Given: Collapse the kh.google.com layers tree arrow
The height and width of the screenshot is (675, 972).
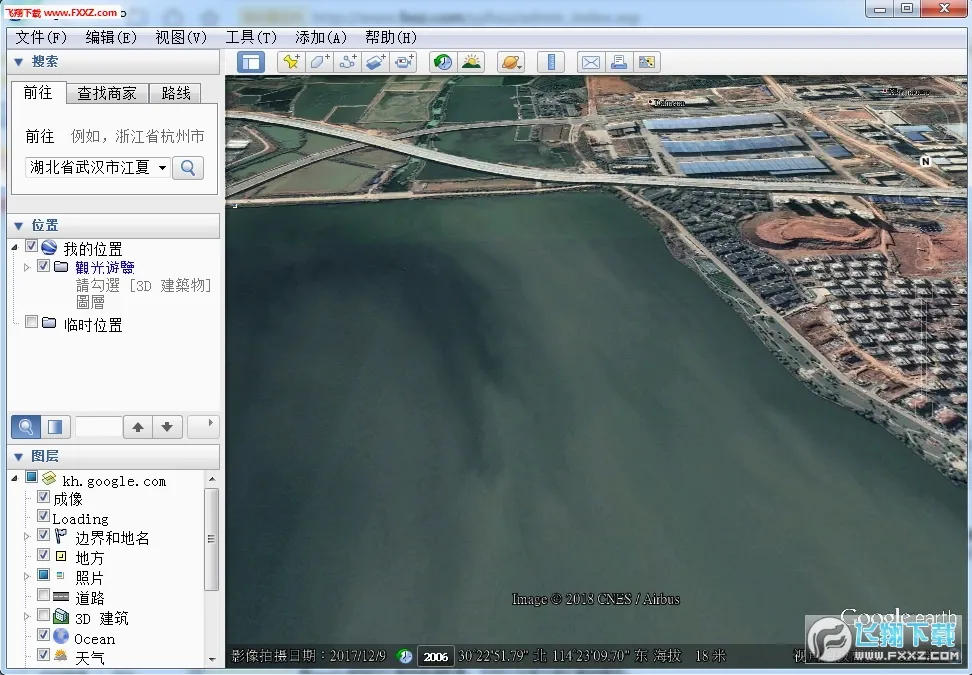Looking at the screenshot, I should pyautogui.click(x=15, y=478).
